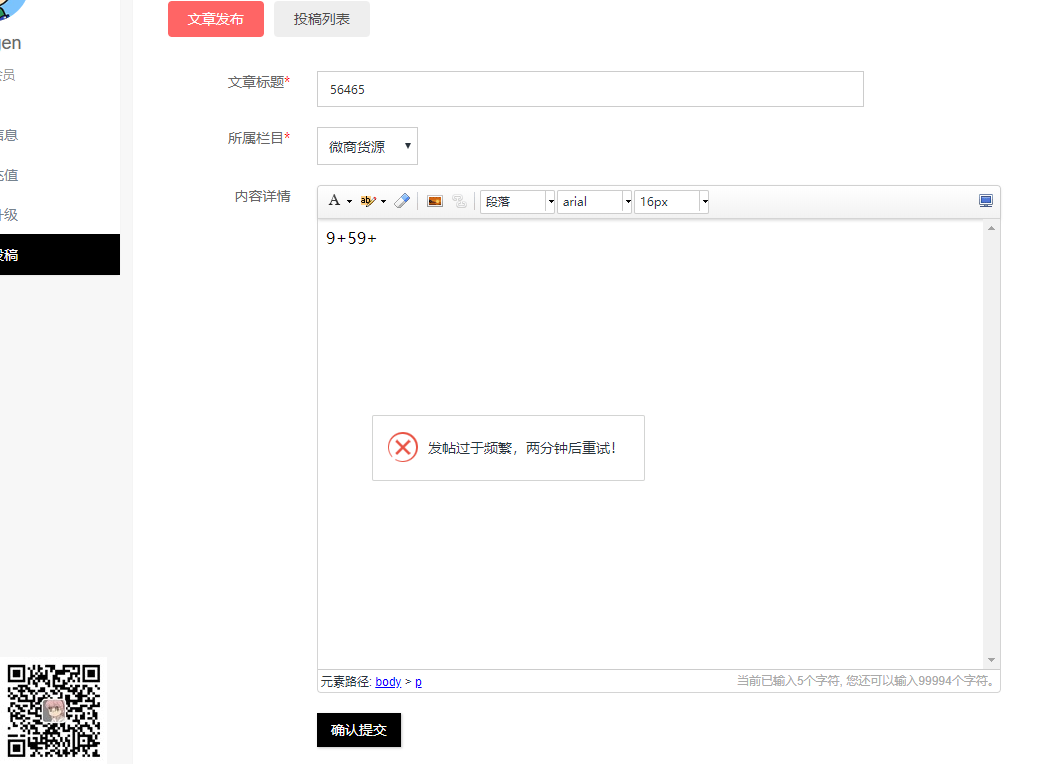The height and width of the screenshot is (764, 1047).
Task: Switch to the 文章发布 tab
Action: (x=215, y=19)
